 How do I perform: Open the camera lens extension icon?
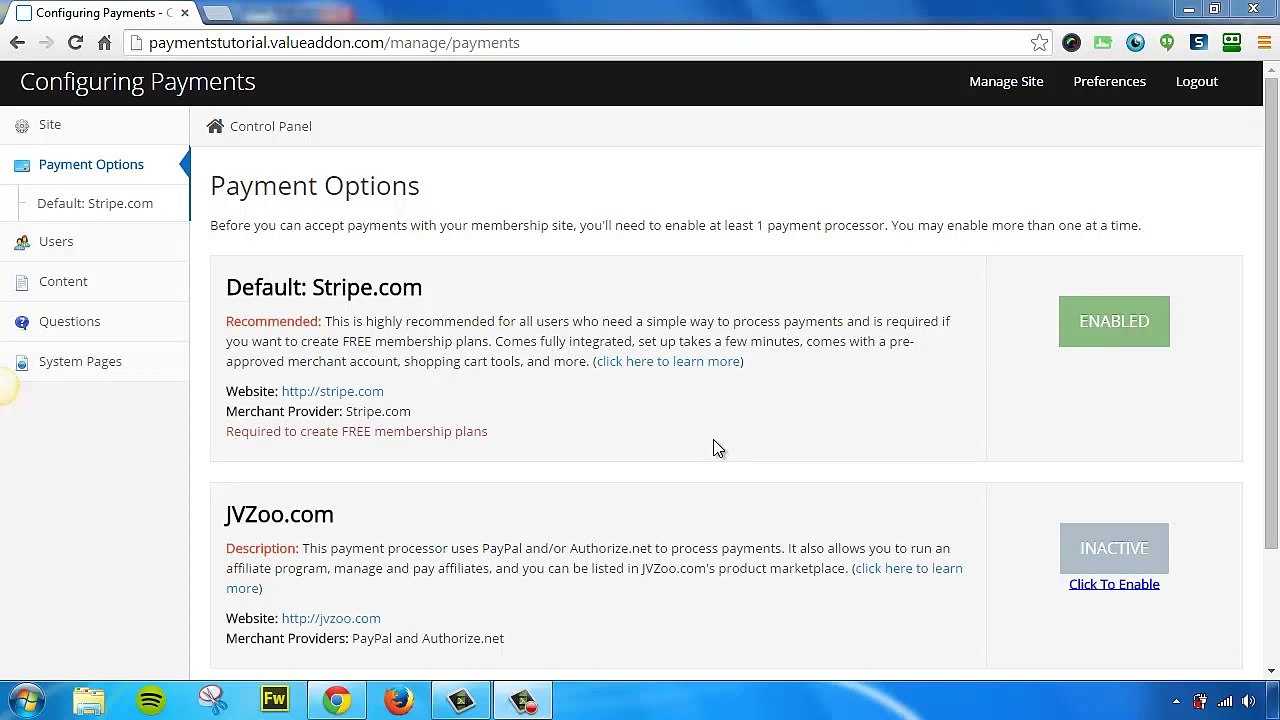(1071, 43)
